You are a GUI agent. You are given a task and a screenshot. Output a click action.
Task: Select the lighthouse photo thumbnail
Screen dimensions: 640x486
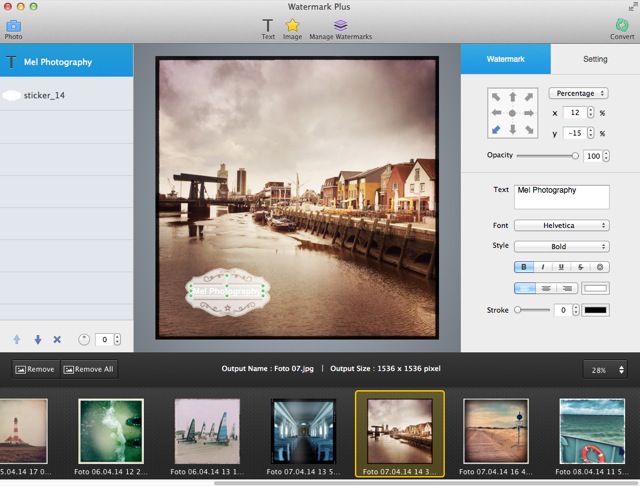click(x=24, y=431)
